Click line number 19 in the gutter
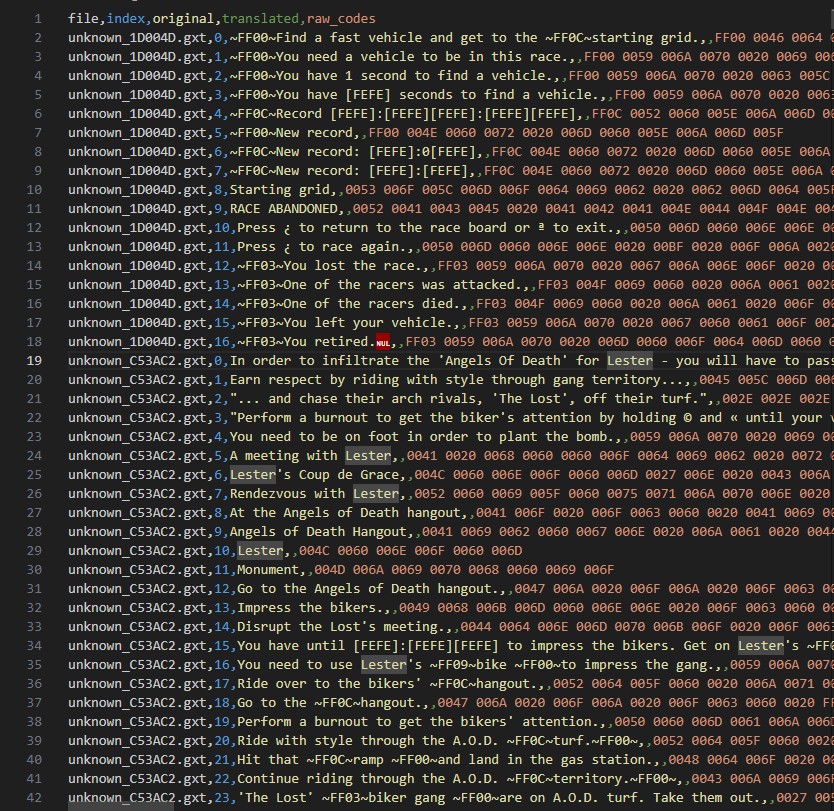The width and height of the screenshot is (834, 811). tap(34, 361)
